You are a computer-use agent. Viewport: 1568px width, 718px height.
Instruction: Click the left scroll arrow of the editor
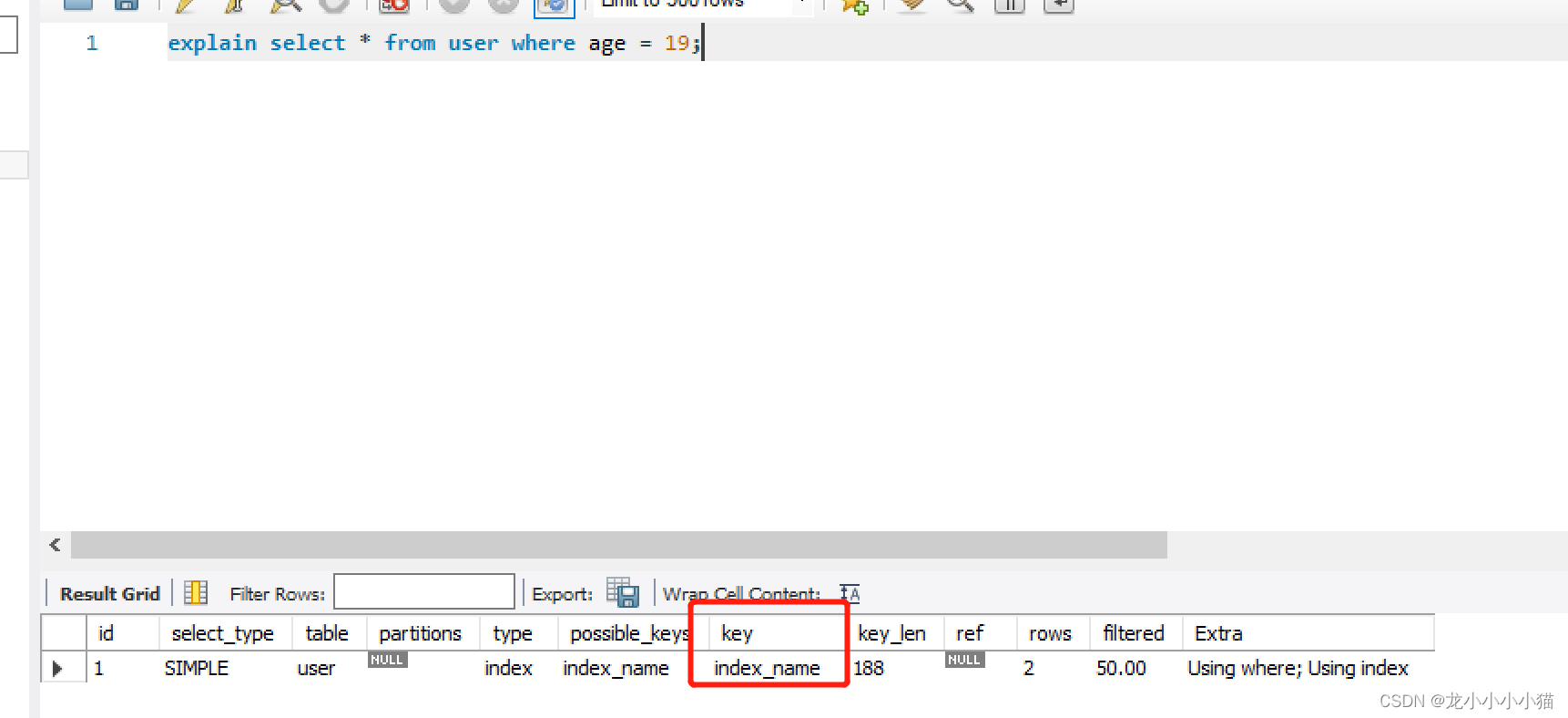tap(56, 545)
